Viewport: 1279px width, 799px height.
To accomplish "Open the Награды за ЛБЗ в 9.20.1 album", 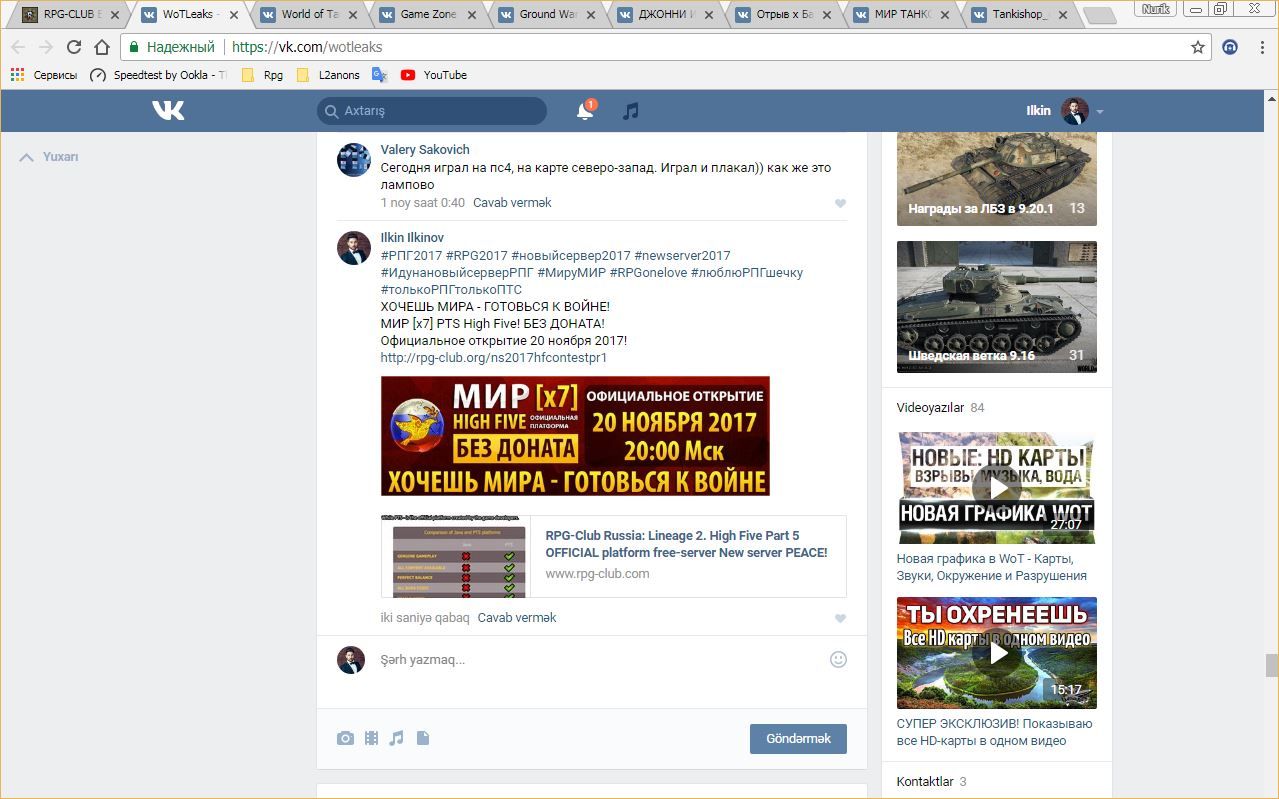I will point(997,179).
